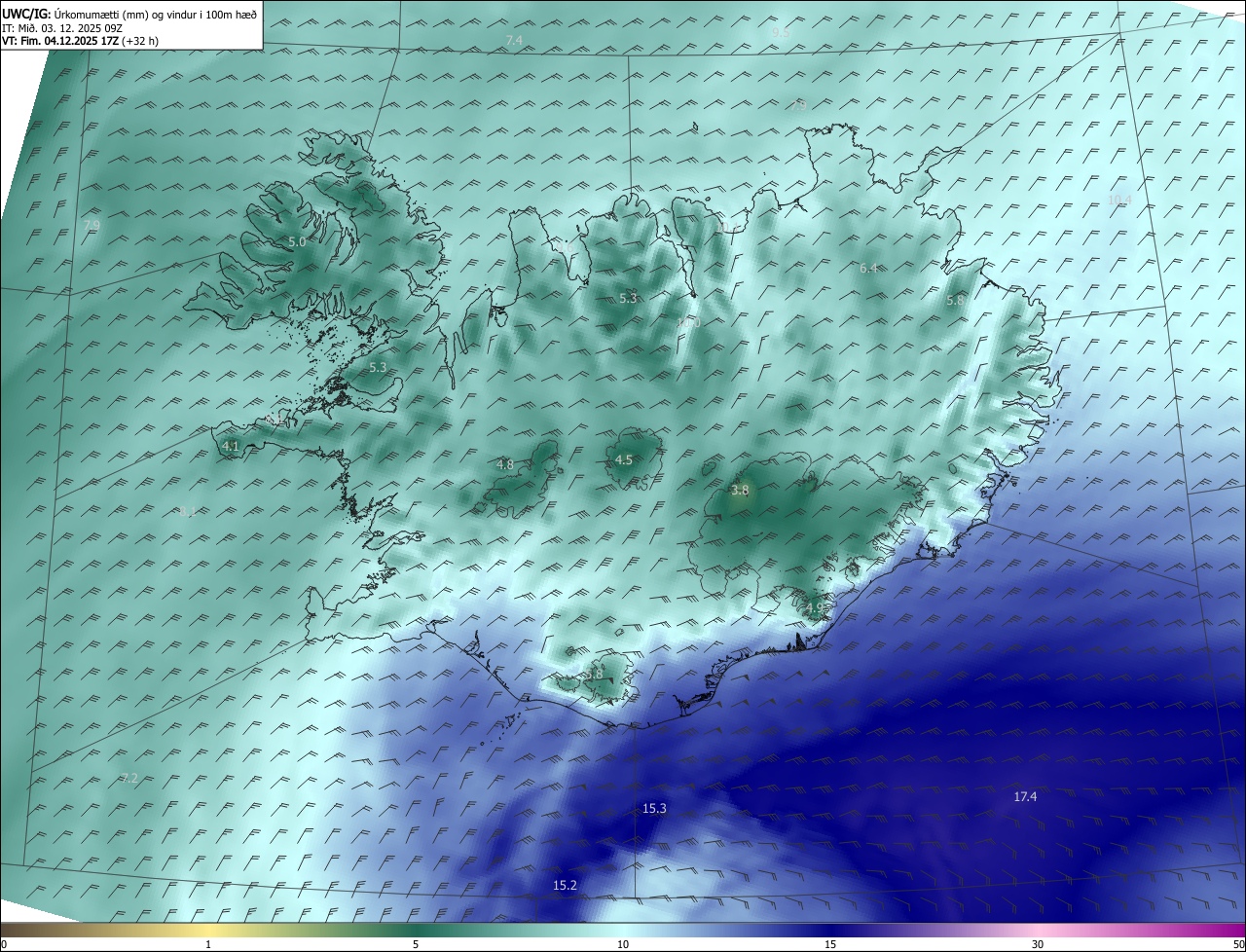
Task: Click the 7.2 value in the southwest ocean
Action: [x=129, y=778]
